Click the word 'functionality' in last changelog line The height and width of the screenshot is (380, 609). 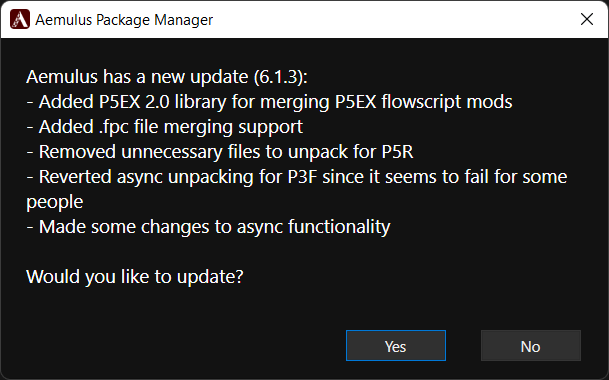[x=339, y=227]
